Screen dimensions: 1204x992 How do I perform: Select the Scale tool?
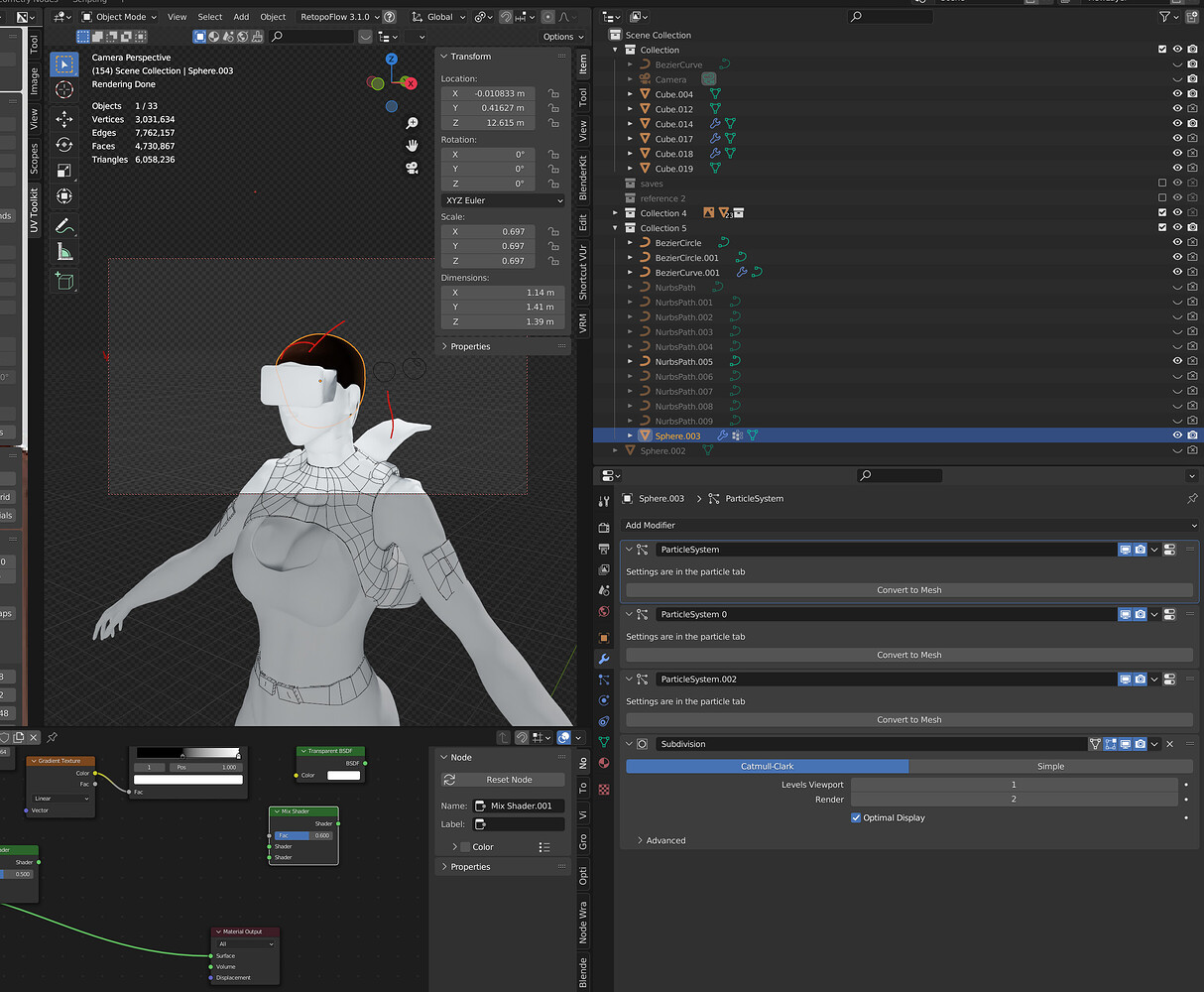pos(64,171)
